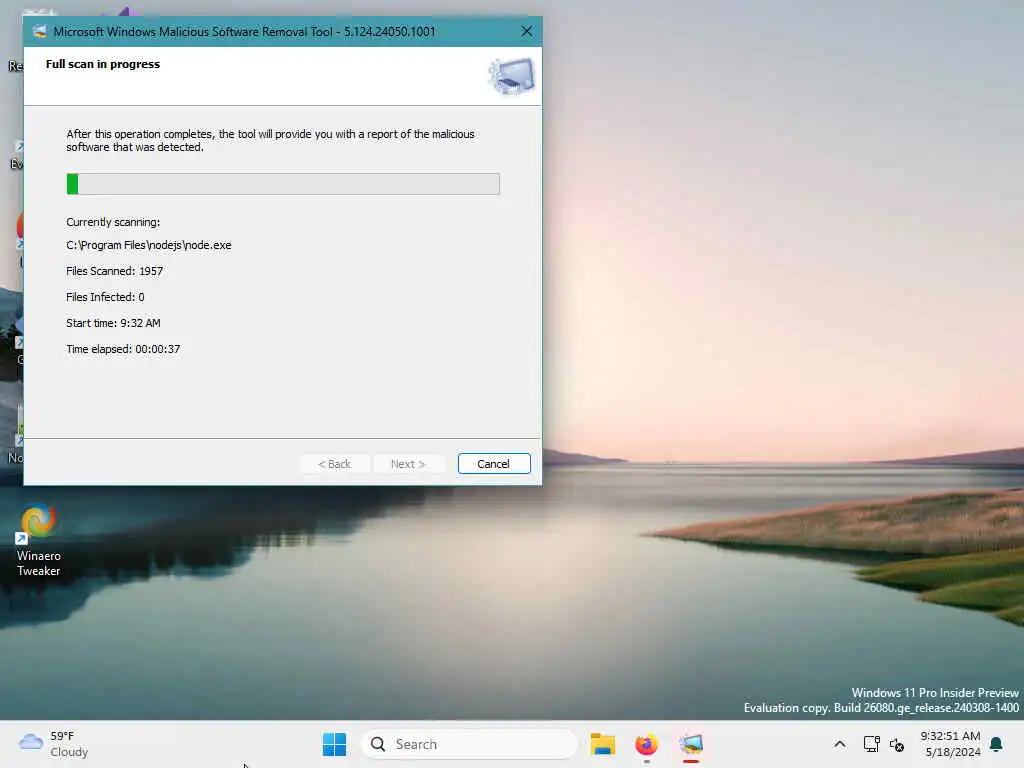
Task: Open the weather widget showing 59°F Cloudy
Action: [x=54, y=744]
